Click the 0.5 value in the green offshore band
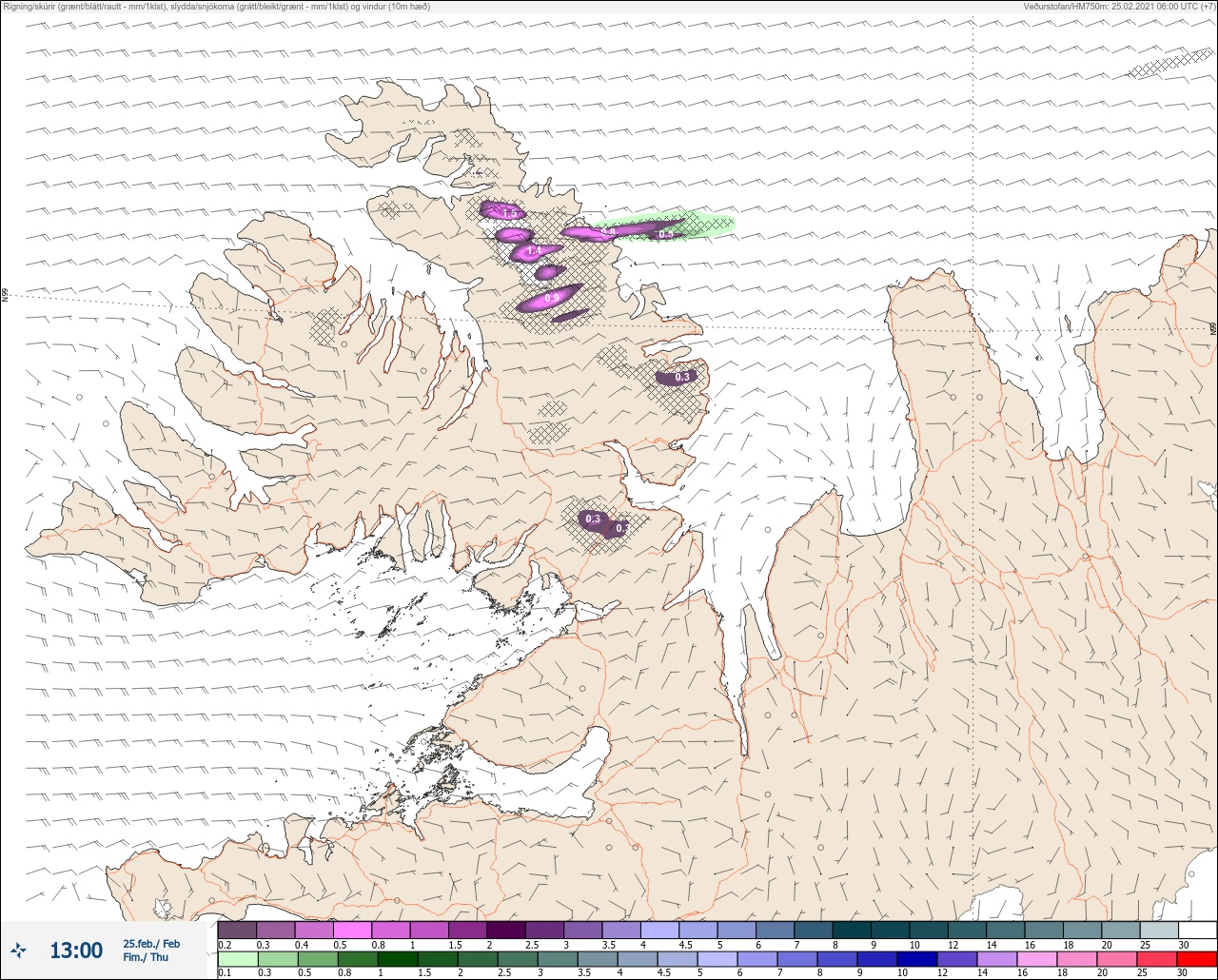1218x980 pixels. click(x=666, y=234)
